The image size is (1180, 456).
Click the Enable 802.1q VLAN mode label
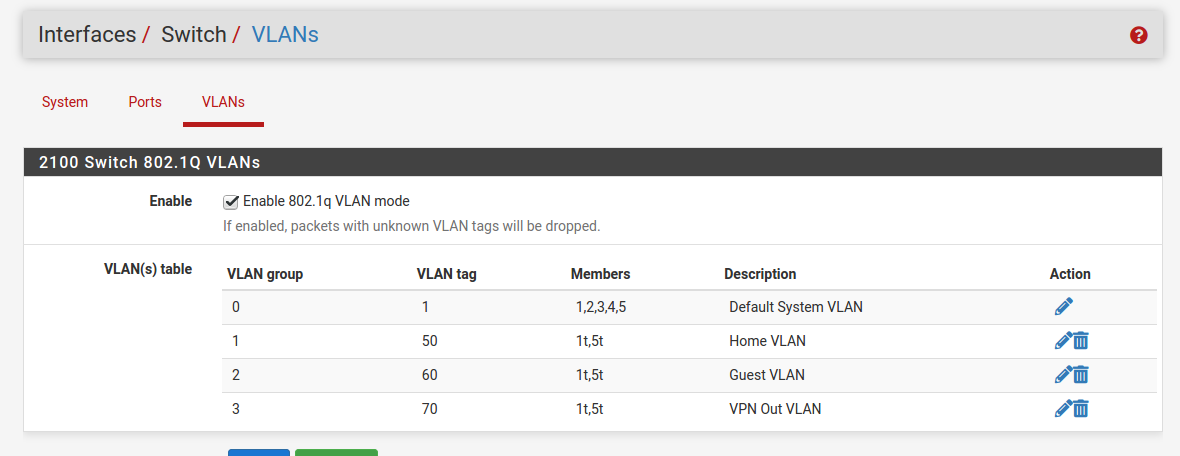click(326, 202)
